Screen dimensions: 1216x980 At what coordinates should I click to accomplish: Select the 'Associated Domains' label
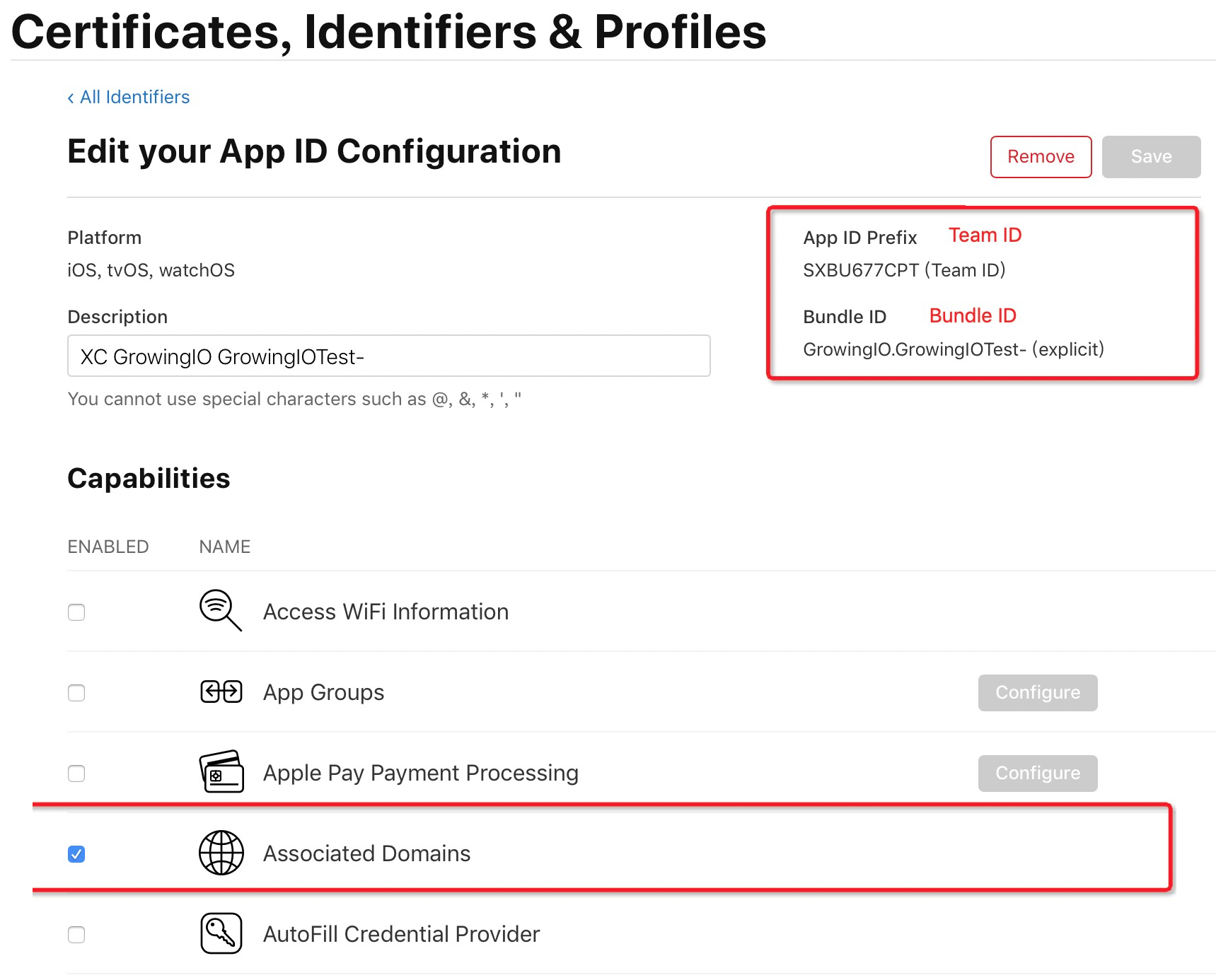click(366, 853)
